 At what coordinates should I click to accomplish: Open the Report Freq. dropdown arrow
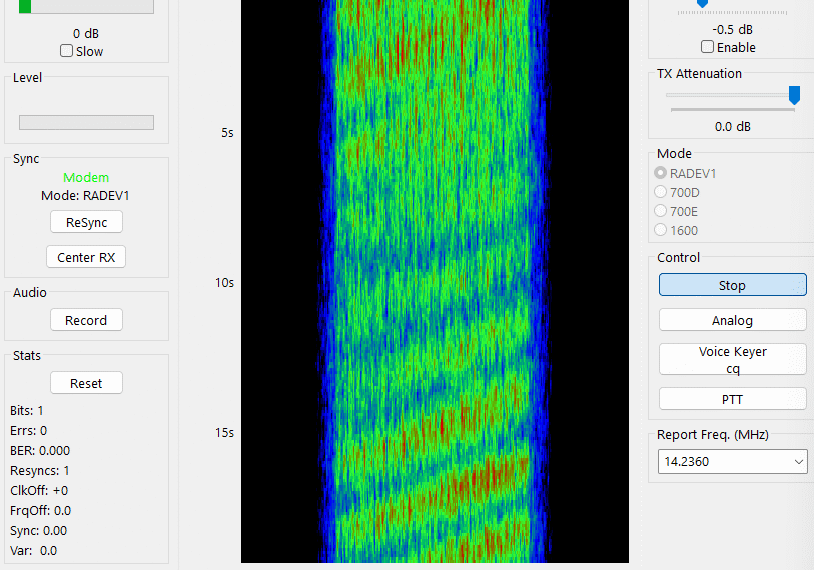coord(799,462)
